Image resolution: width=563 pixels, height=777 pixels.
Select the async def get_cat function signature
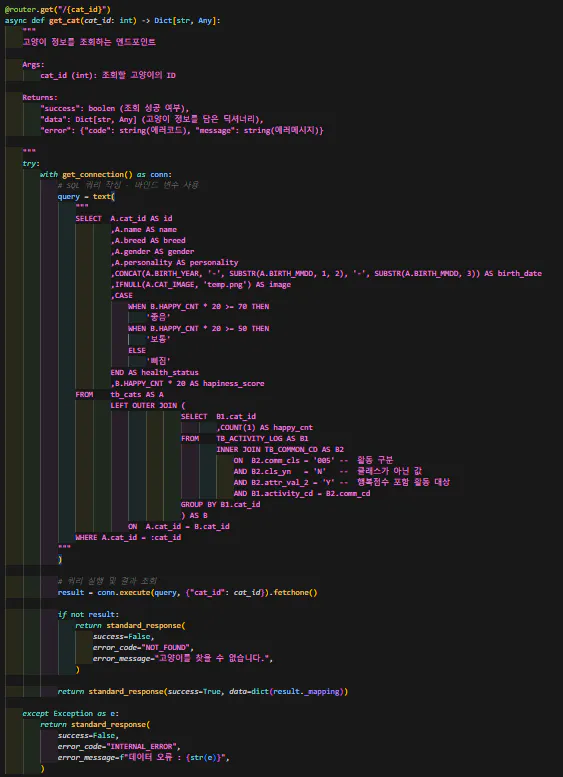pos(113,21)
